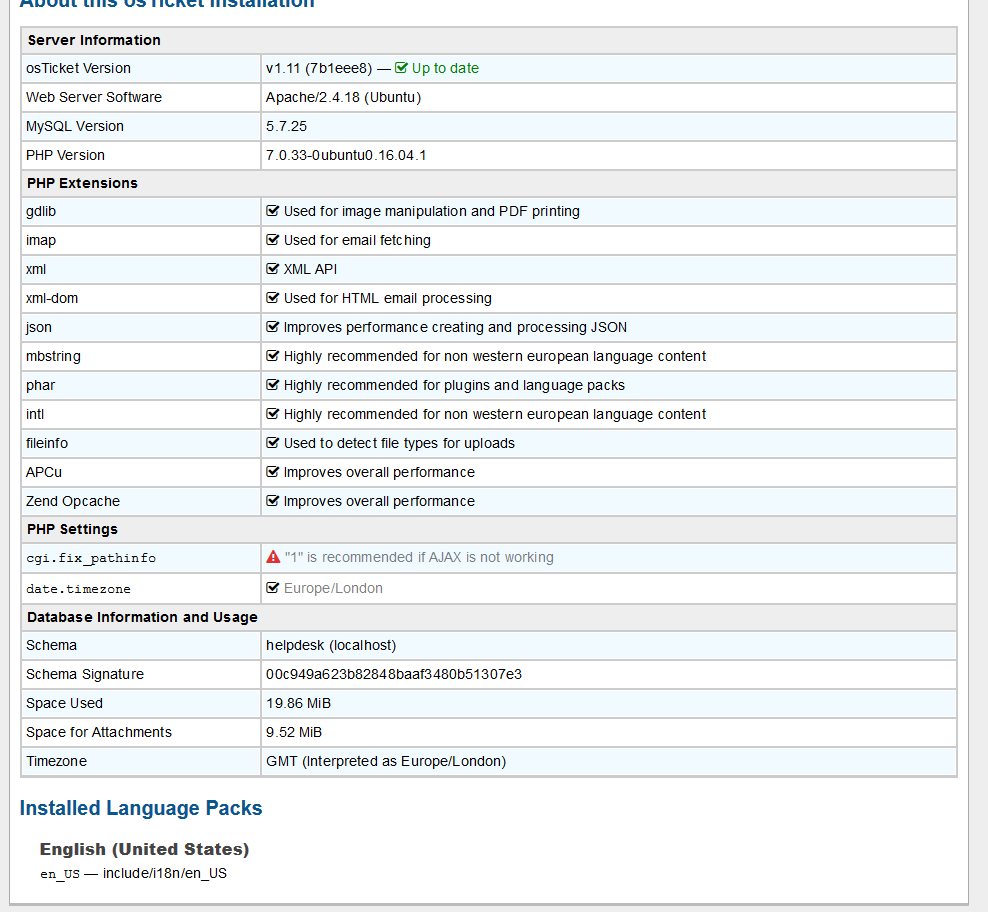The height and width of the screenshot is (912, 988).
Task: Click the check icon in the imap row
Action: [272, 240]
